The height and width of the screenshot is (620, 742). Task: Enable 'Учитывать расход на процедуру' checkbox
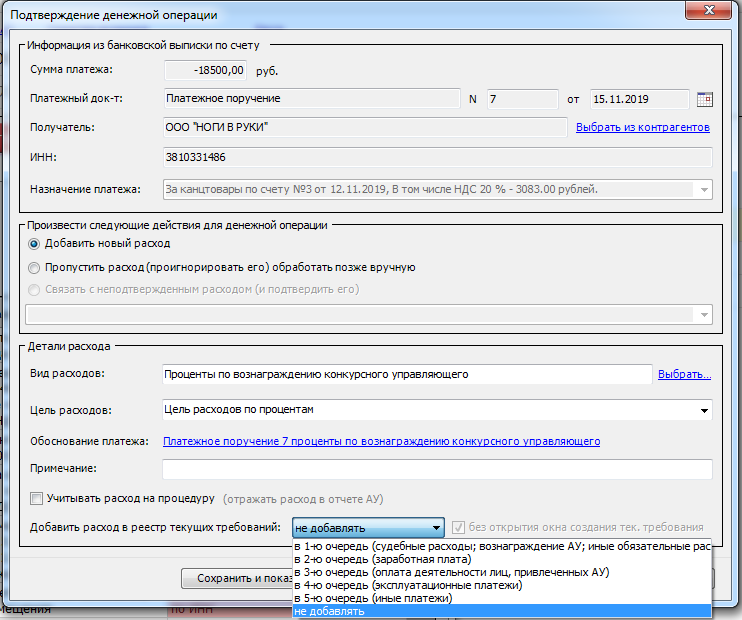[37, 498]
